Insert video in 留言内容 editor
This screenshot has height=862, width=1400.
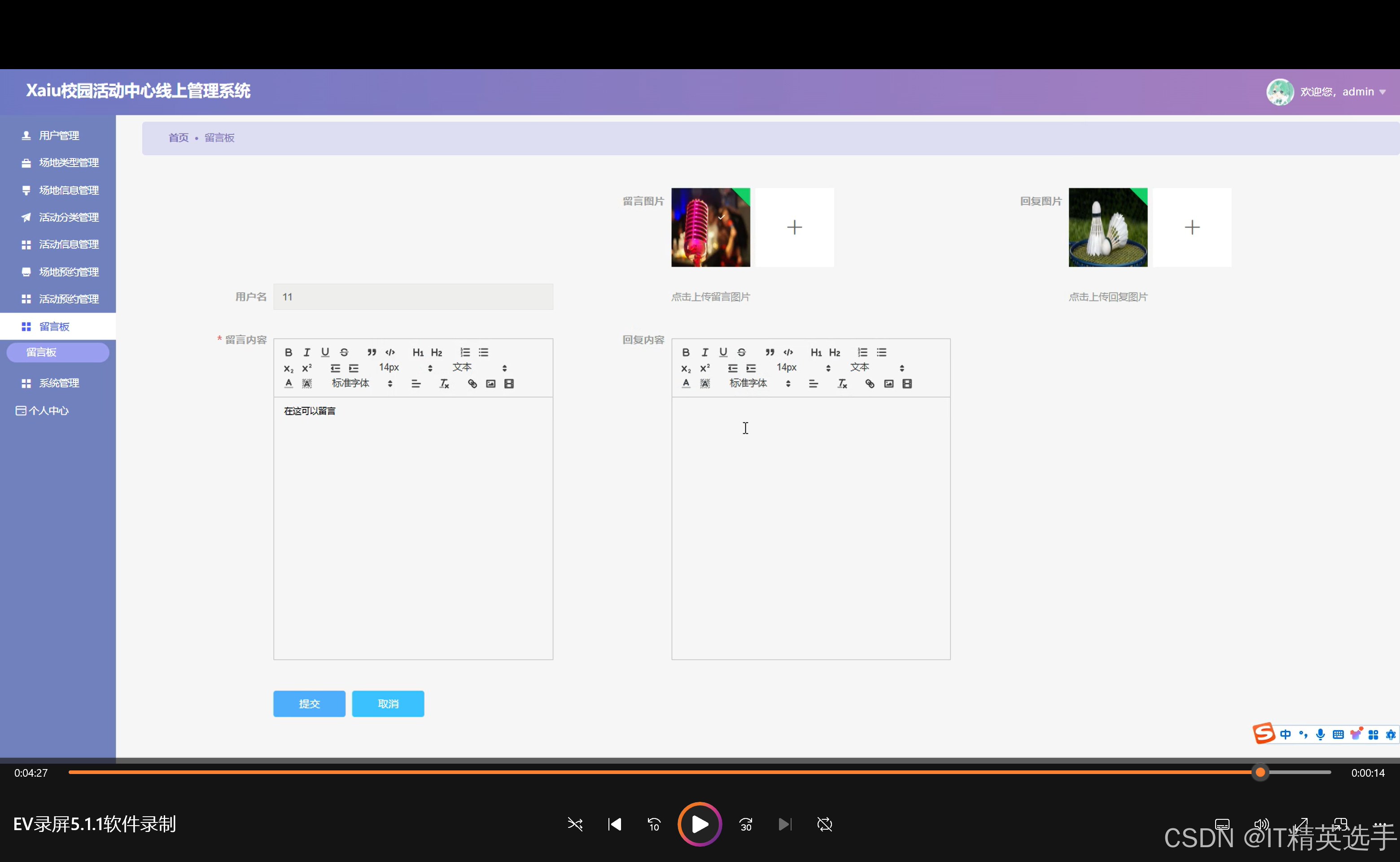[509, 384]
